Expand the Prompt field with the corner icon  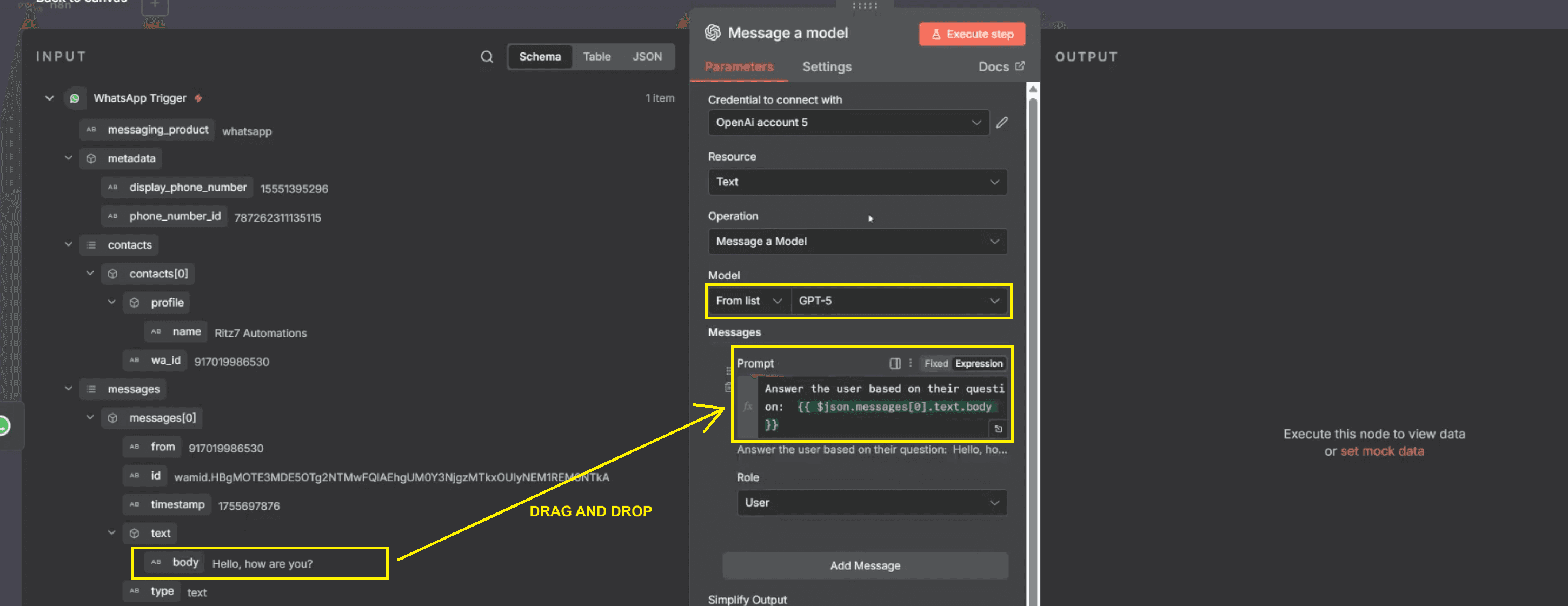(999, 429)
